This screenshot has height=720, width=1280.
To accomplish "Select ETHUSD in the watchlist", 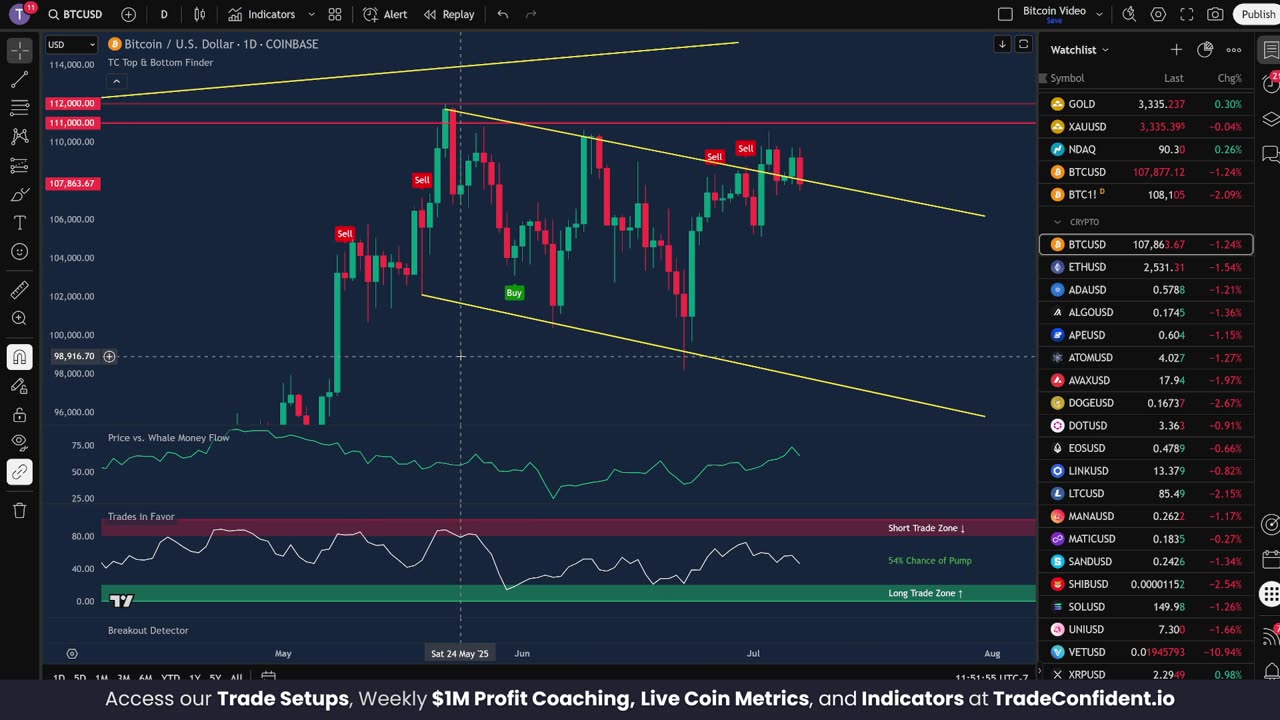I will coord(1146,267).
